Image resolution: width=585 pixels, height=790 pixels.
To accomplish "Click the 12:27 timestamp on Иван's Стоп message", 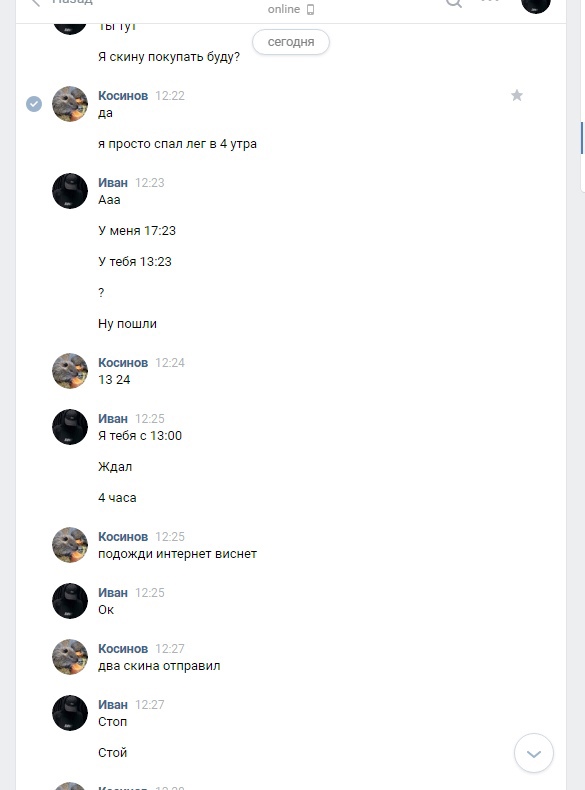I will pyautogui.click(x=150, y=705).
